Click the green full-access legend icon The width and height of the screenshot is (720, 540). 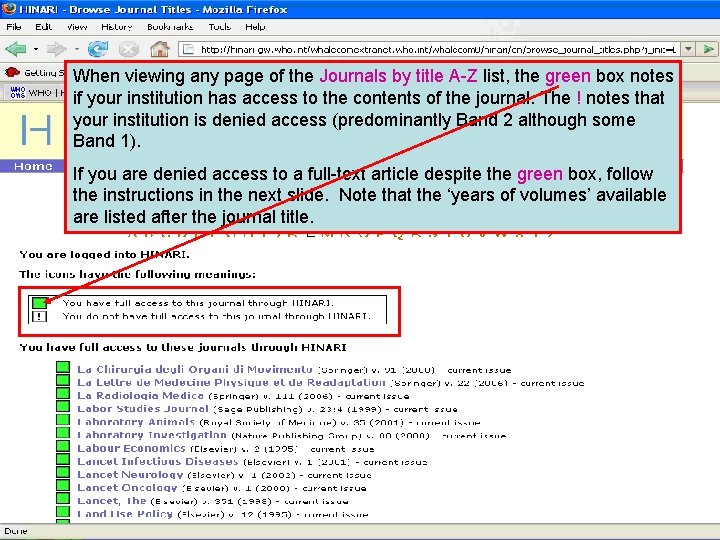(x=39, y=303)
